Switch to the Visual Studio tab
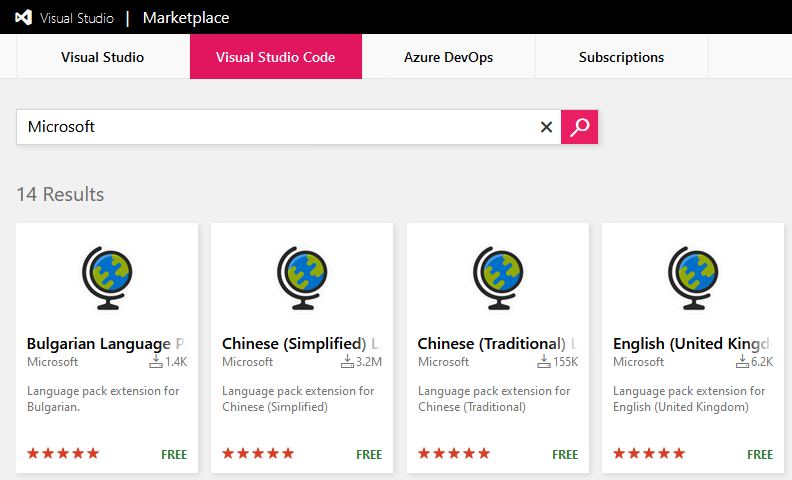 103,57
